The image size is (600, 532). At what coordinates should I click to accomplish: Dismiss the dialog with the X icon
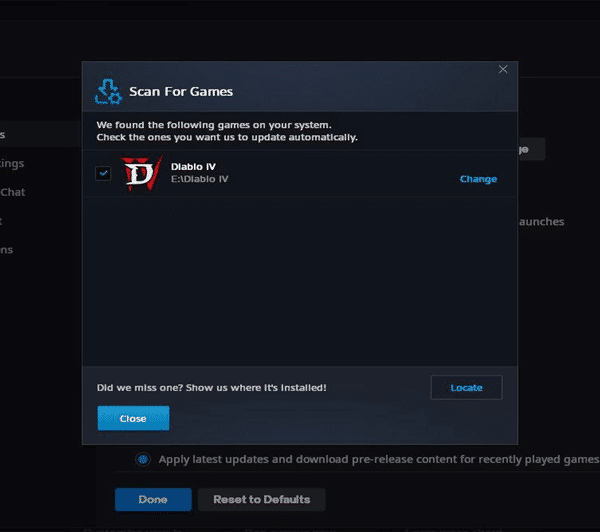[503, 69]
